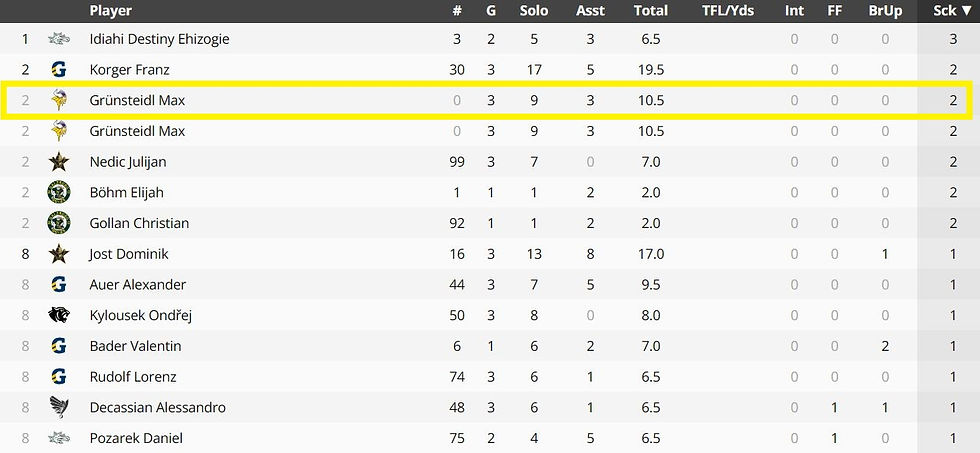
Task: Select the highlighted Grünsteidl Max row
Action: tap(489, 101)
